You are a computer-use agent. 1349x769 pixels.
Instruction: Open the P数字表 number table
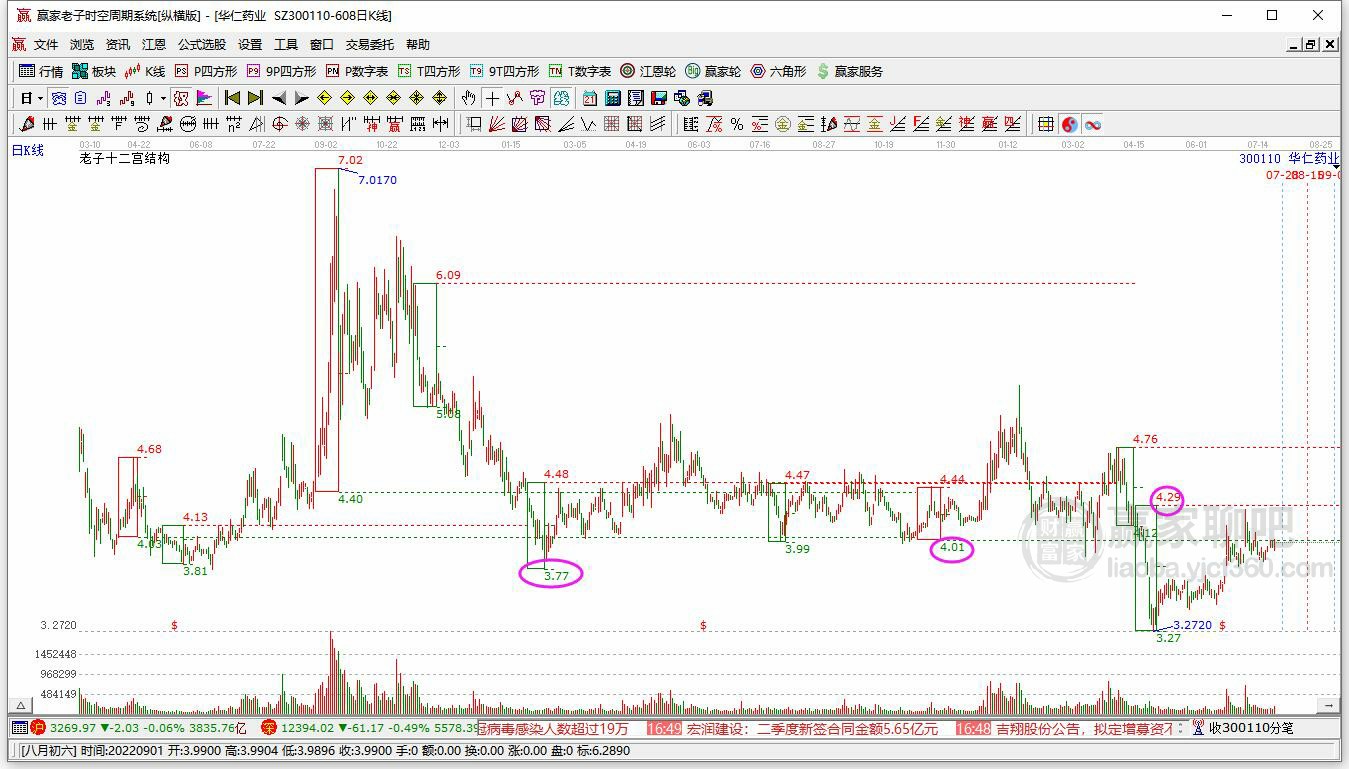click(x=357, y=71)
